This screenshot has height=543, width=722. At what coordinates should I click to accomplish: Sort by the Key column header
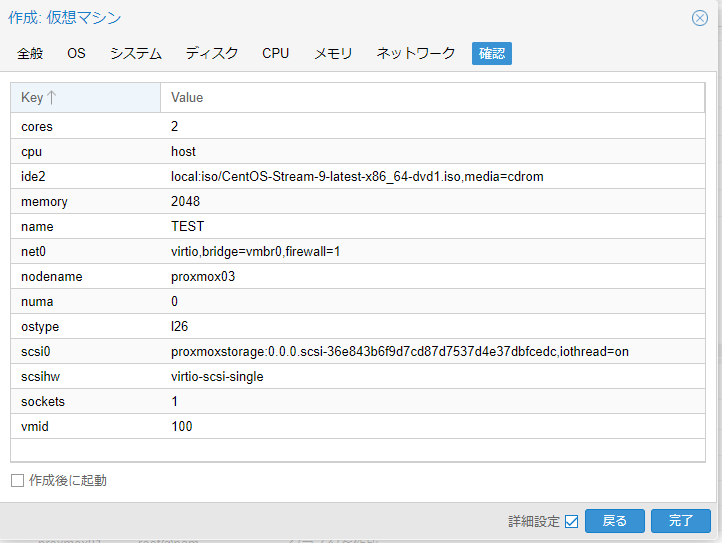[x=85, y=98]
